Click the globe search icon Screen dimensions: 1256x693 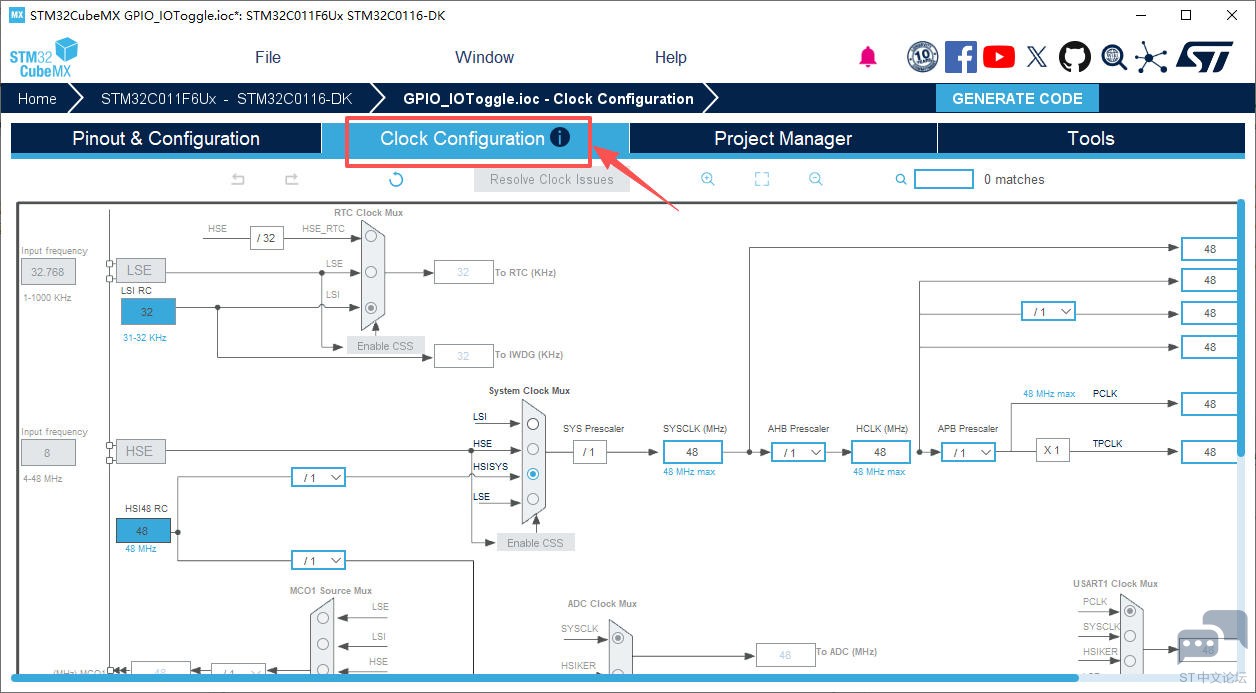click(1114, 57)
